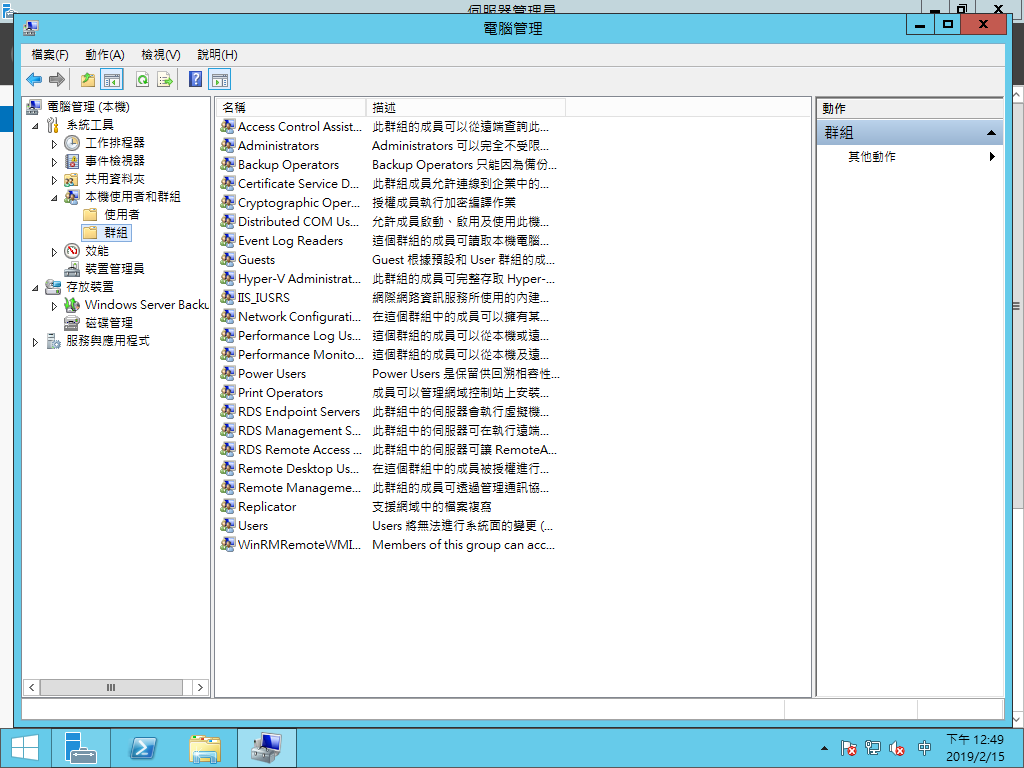Click the muted volume tray icon

point(897,748)
